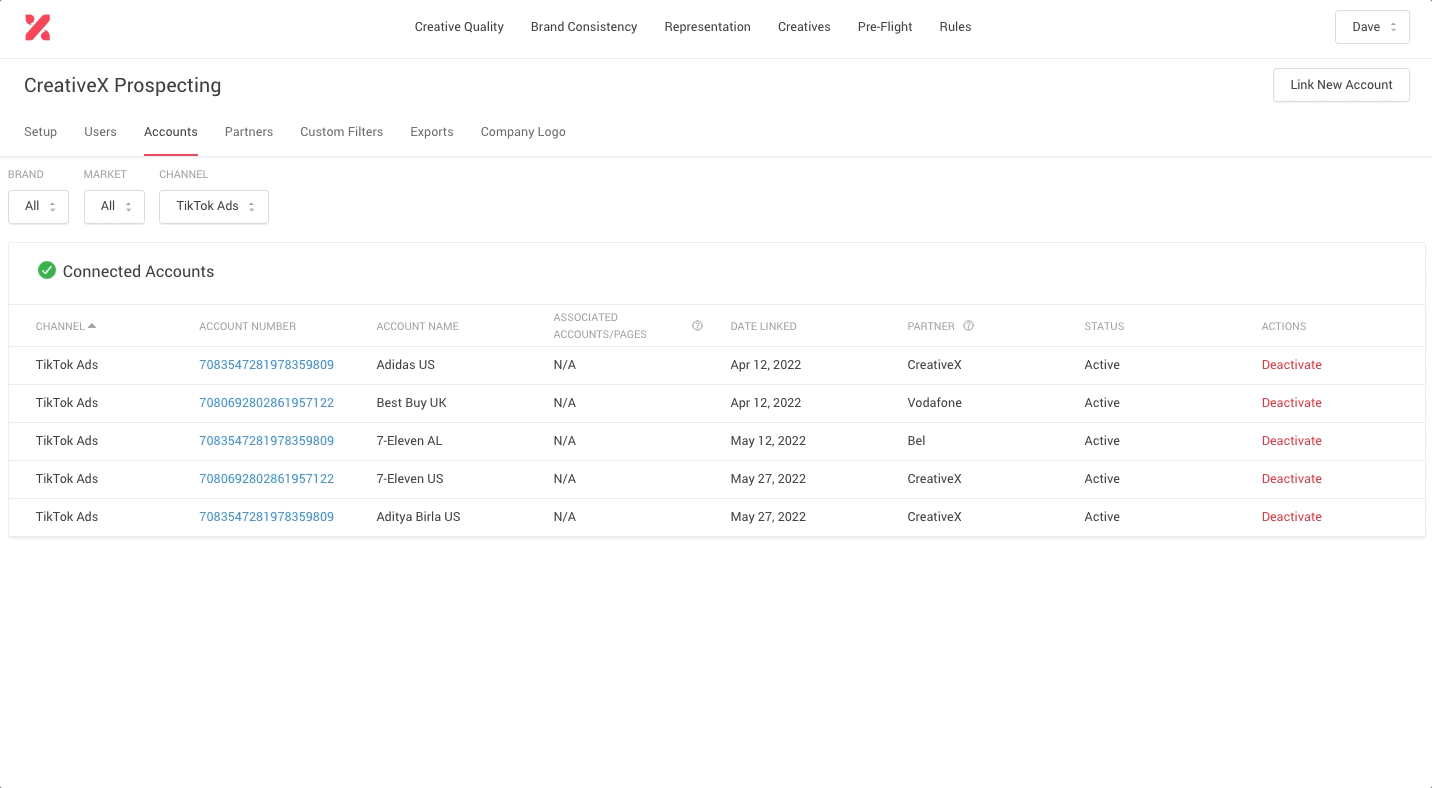
Task: Select the Accounts tab
Action: coord(171,132)
